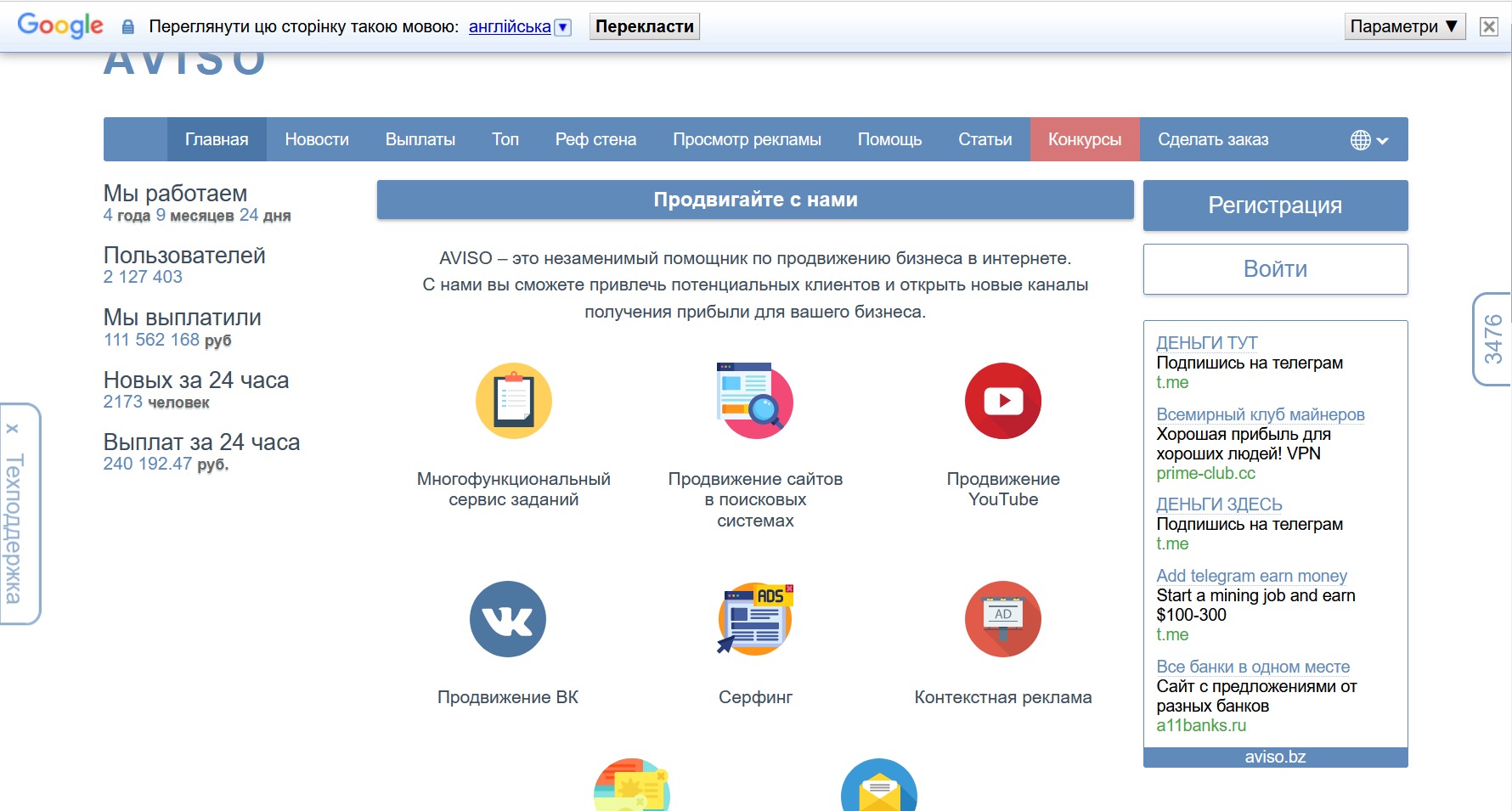Click the blue envelope mail icon
Screen dimensions: 1512x811
click(x=879, y=786)
